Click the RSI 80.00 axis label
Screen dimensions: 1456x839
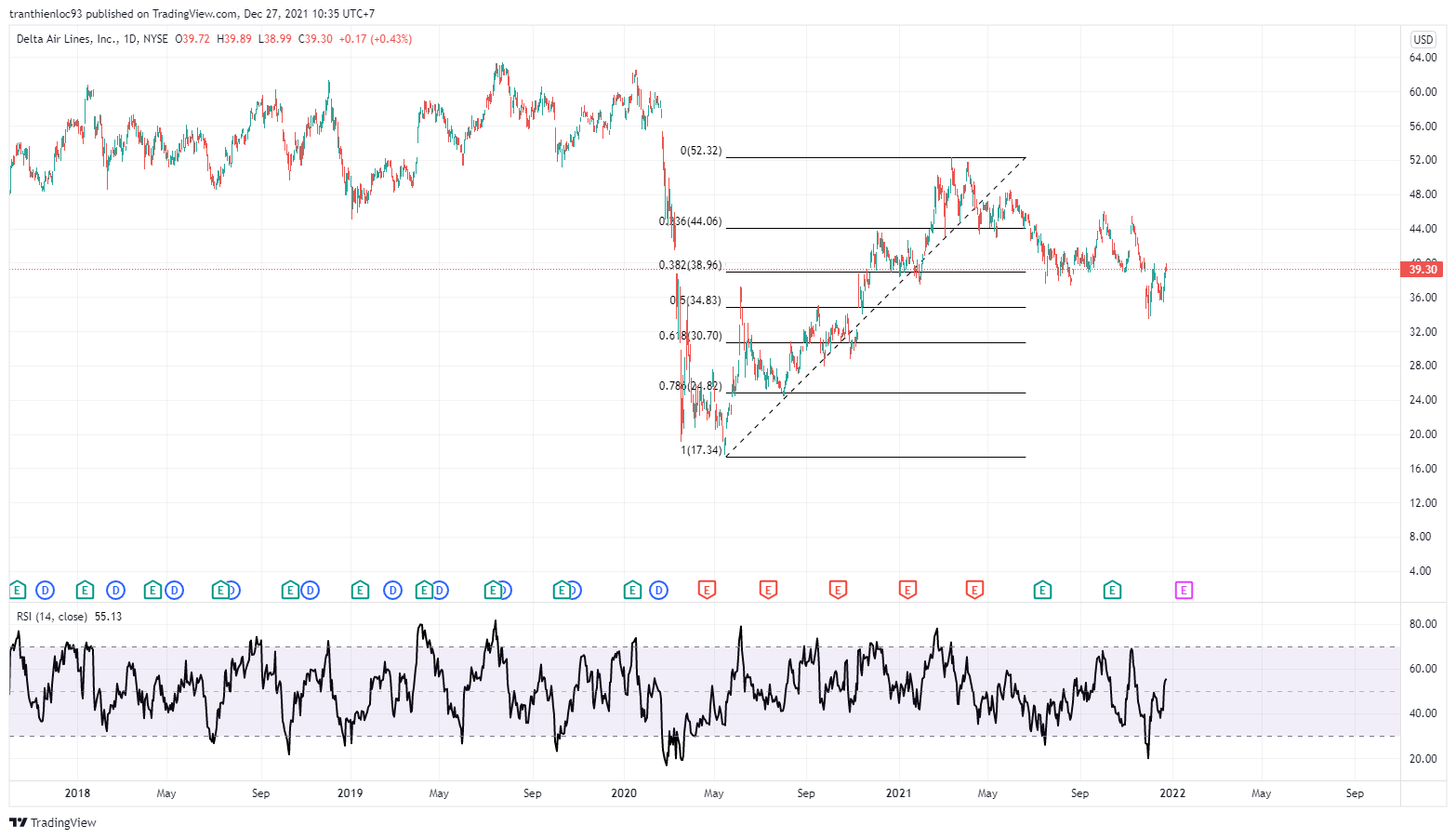tap(1423, 624)
